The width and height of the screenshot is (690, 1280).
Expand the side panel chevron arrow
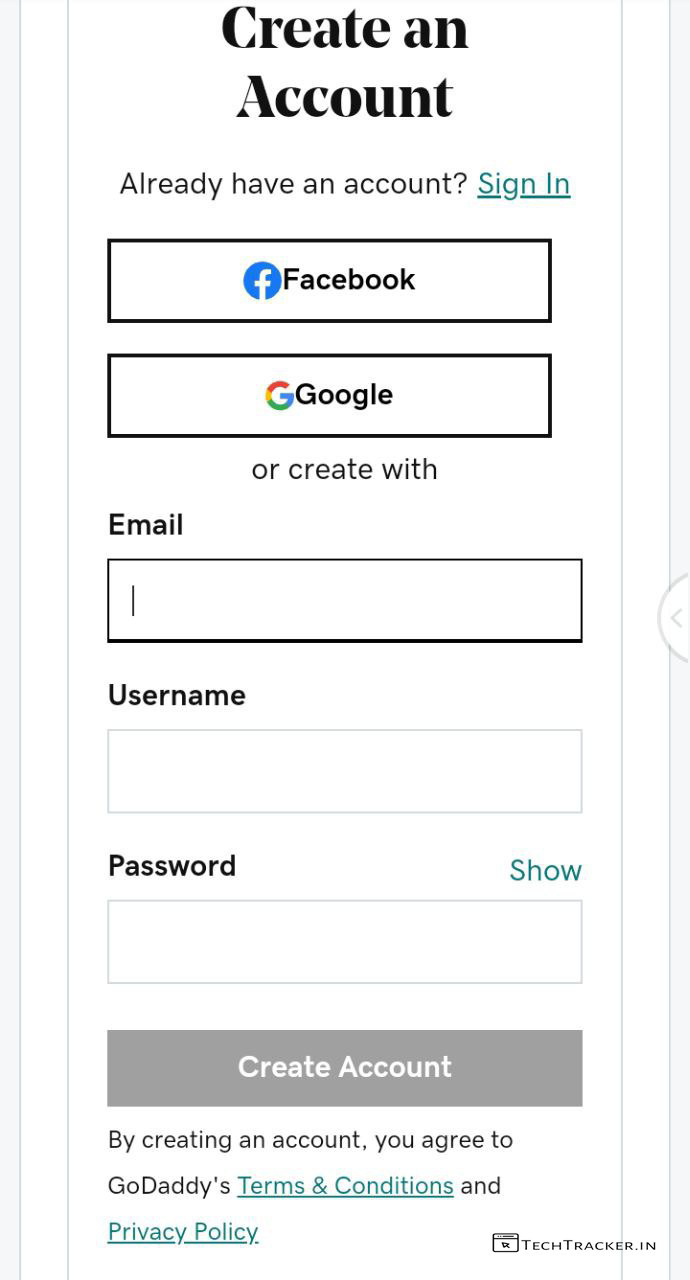pyautogui.click(x=677, y=618)
